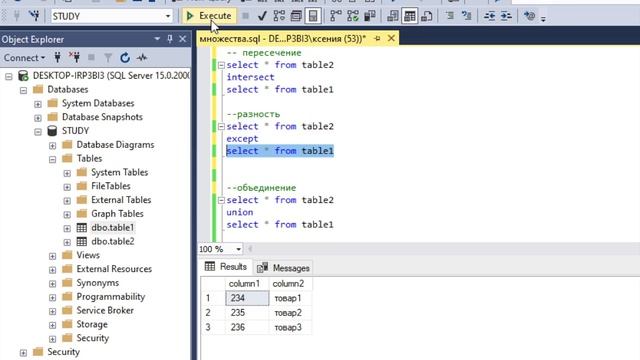
Task: Click the STUDY database cylinder icon
Action: click(52, 131)
